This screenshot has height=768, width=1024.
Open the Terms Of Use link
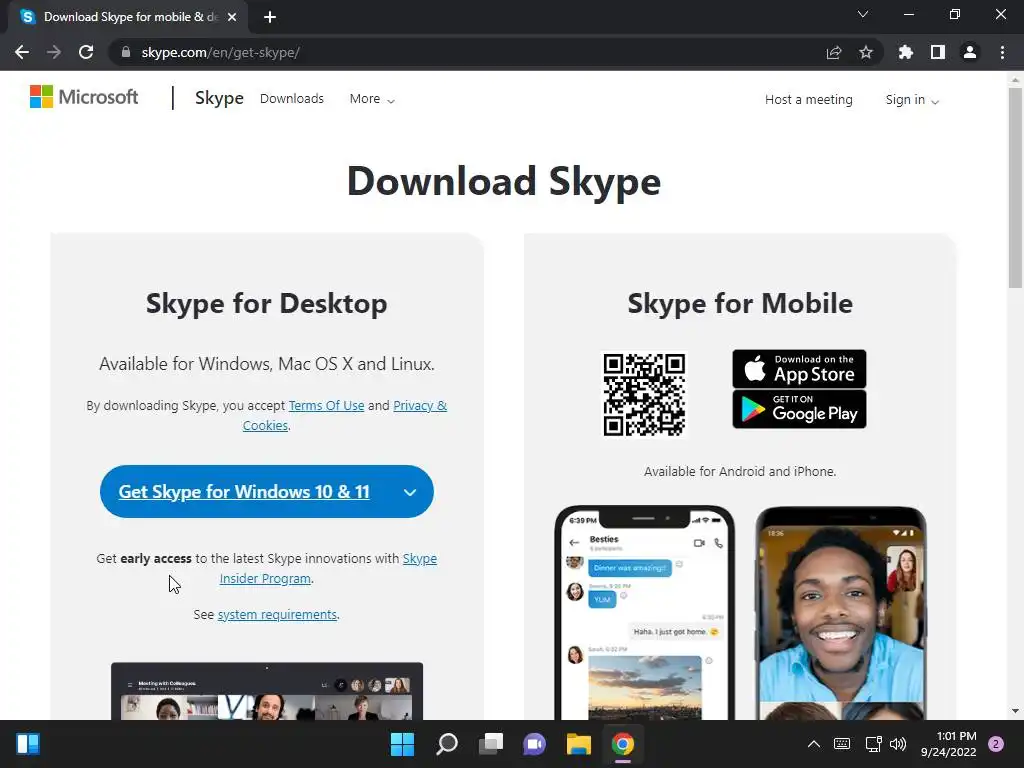pyautogui.click(x=326, y=405)
